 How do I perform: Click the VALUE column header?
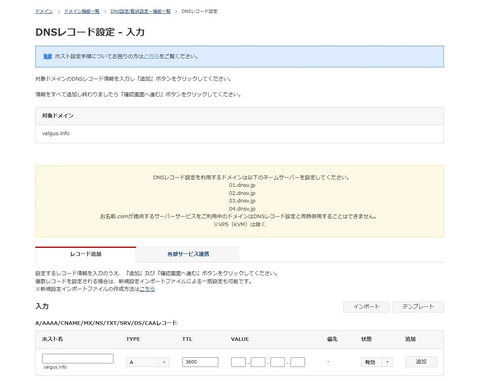tap(240, 339)
